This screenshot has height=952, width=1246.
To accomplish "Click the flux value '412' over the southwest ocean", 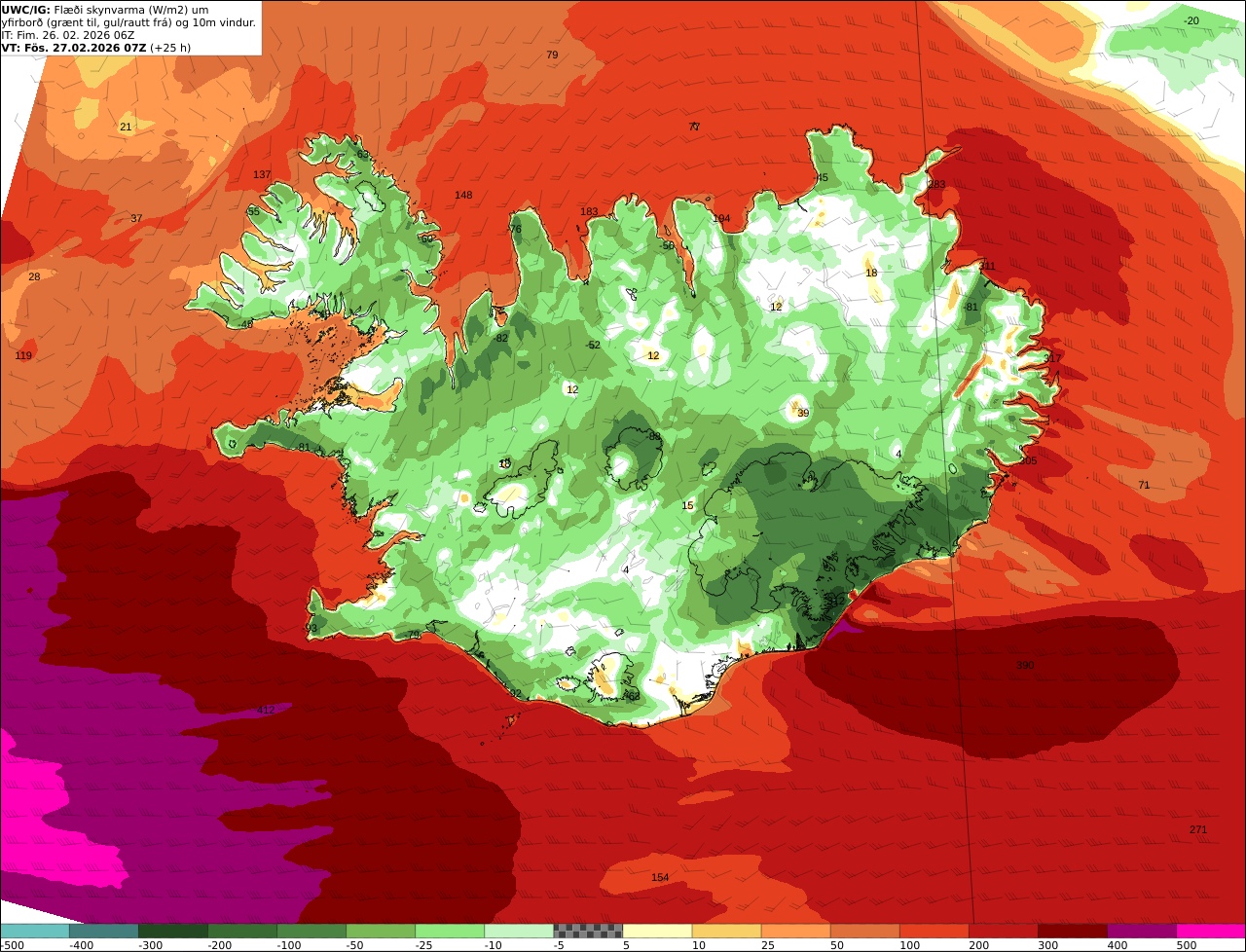I will coord(266,710).
